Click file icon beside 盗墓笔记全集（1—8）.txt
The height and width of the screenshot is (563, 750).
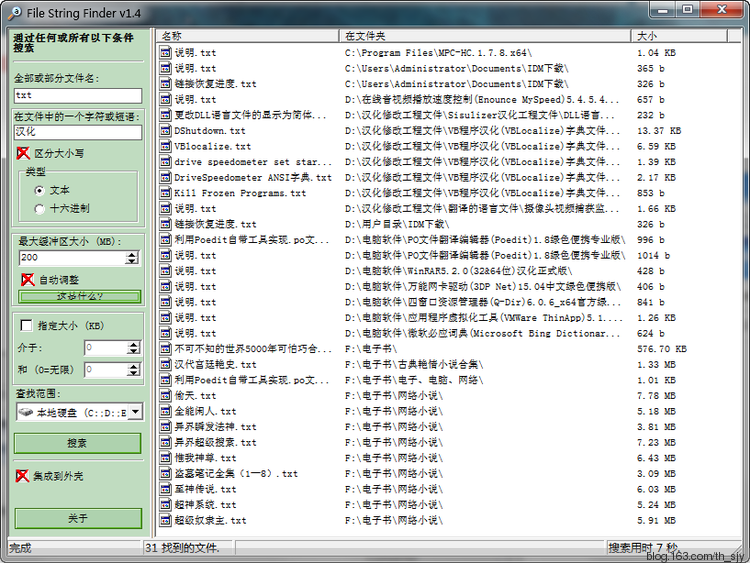click(165, 474)
